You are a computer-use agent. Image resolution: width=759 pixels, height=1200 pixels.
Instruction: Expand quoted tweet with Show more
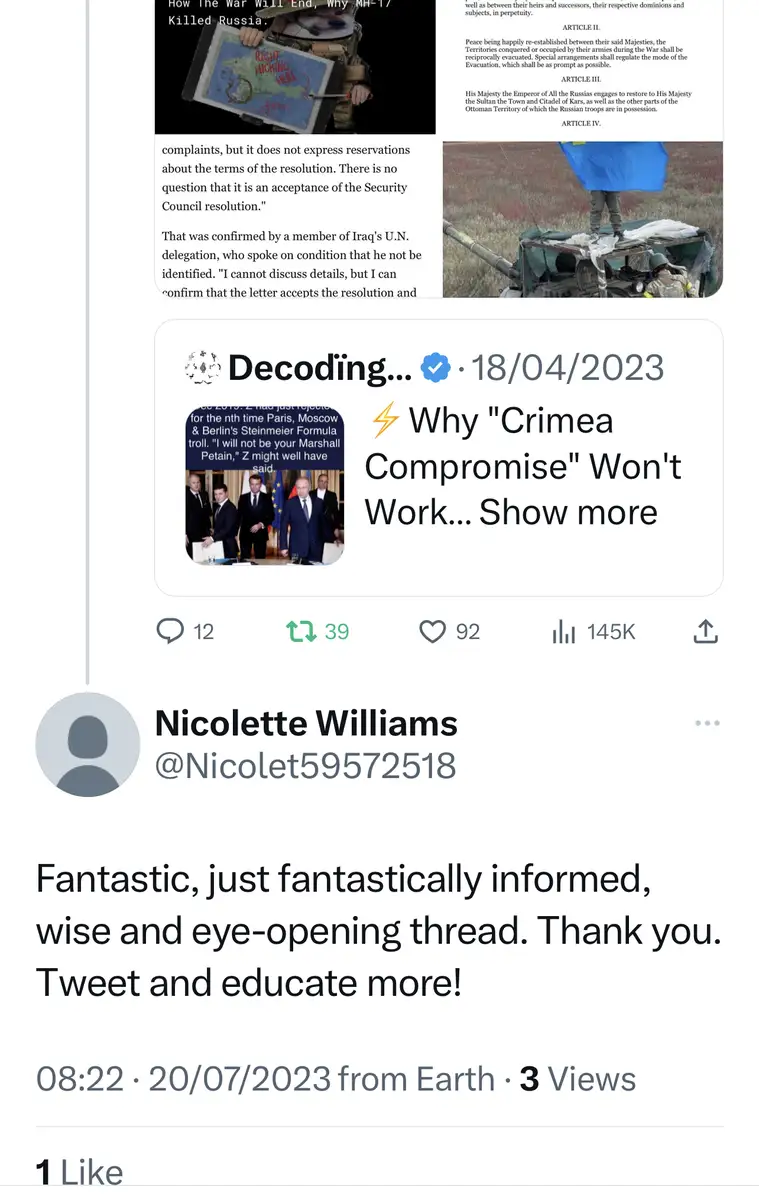tap(569, 512)
